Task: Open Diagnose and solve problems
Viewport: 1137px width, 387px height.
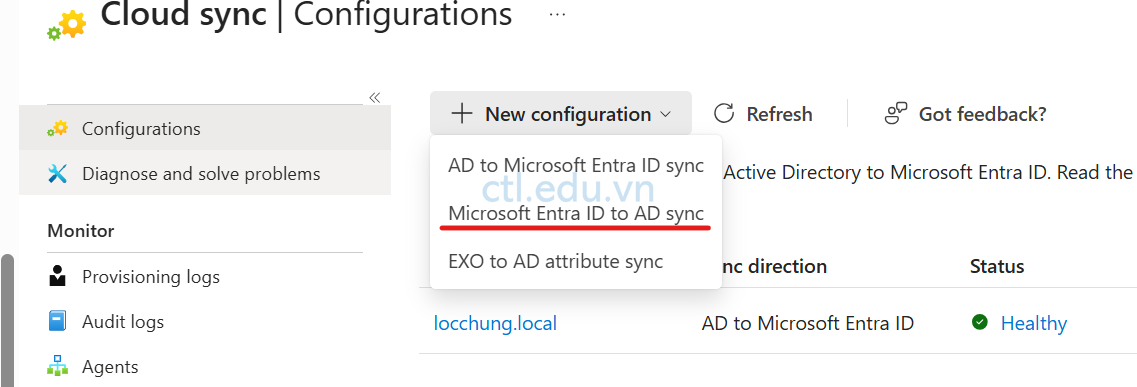Action: (x=205, y=173)
